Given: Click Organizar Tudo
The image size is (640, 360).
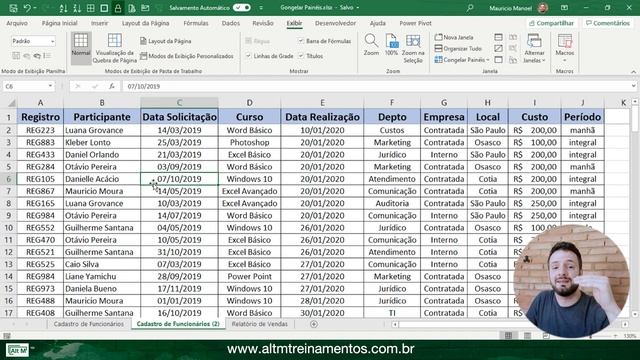Looking at the screenshot, I should (x=458, y=49).
